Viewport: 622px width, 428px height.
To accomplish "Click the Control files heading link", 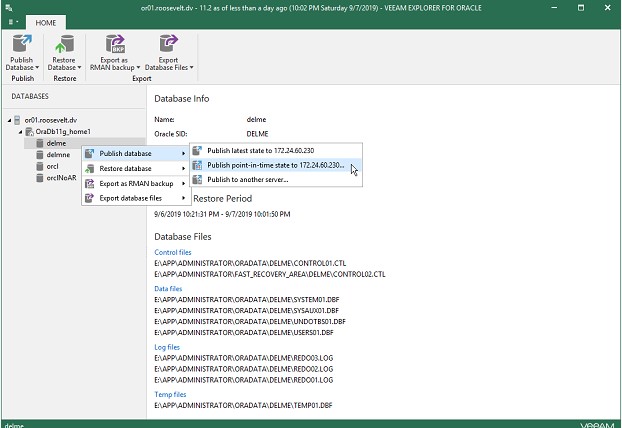I will tap(173, 252).
